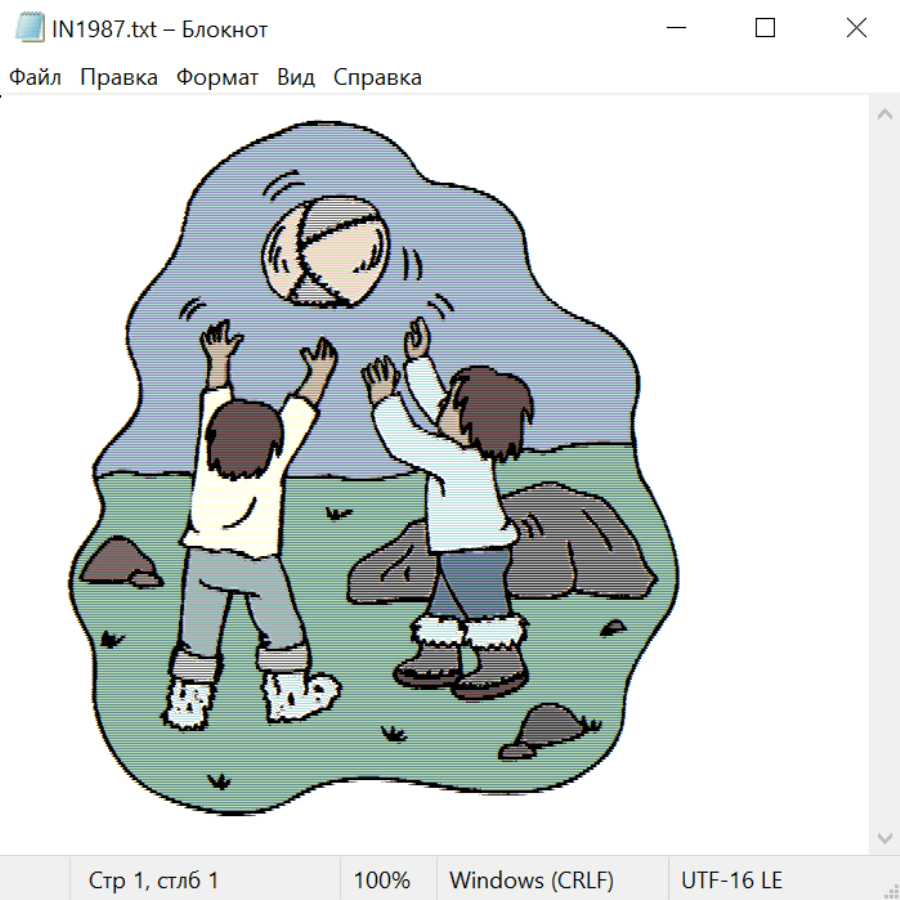The image size is (900, 900).
Task: Click the resize grip in the bottom-right corner
Action: click(890, 890)
